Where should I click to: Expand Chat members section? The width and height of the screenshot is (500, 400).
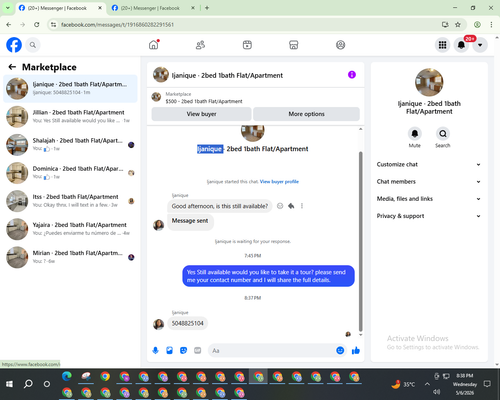[429, 182]
